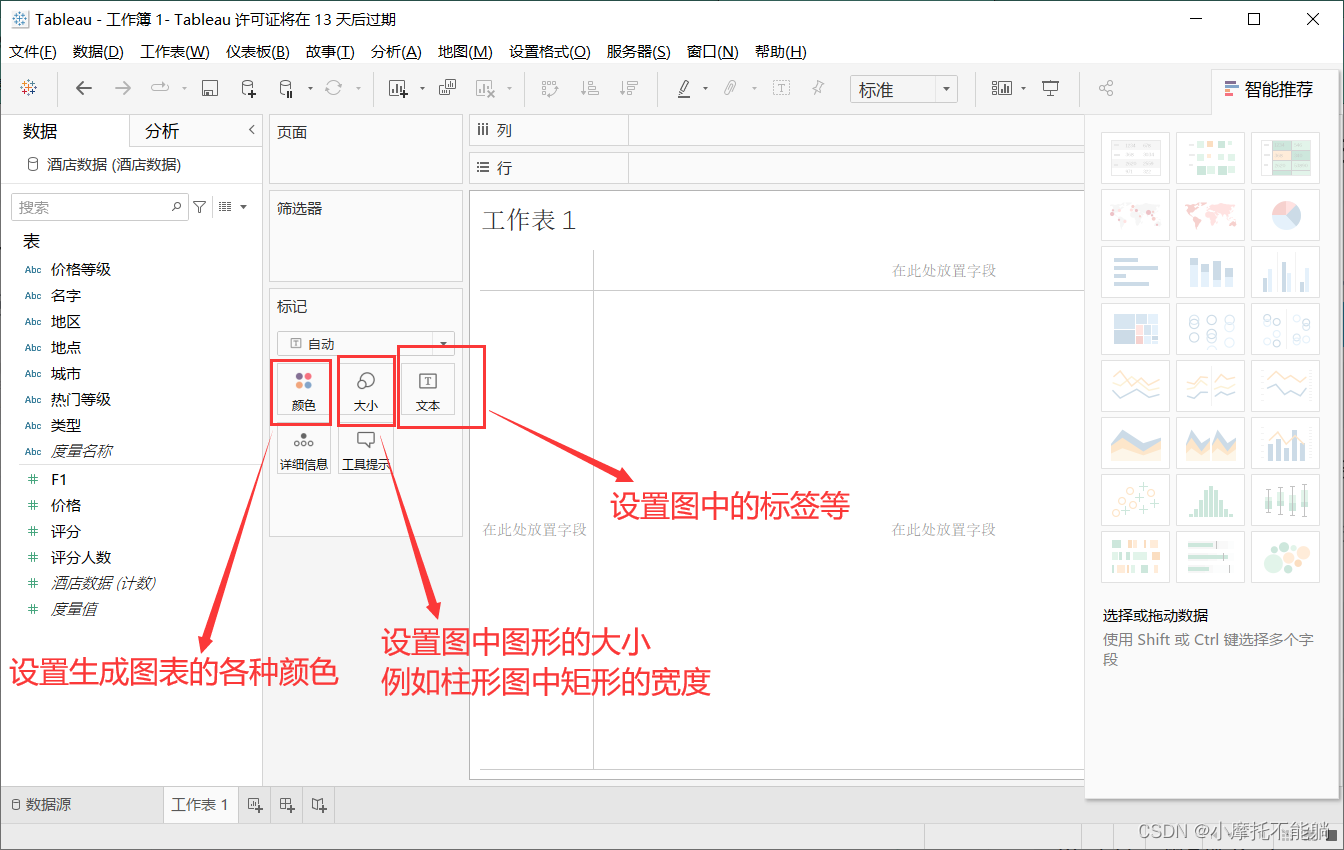Click the sort ascending icon
Screen dimensions: 1344x850
click(x=589, y=88)
